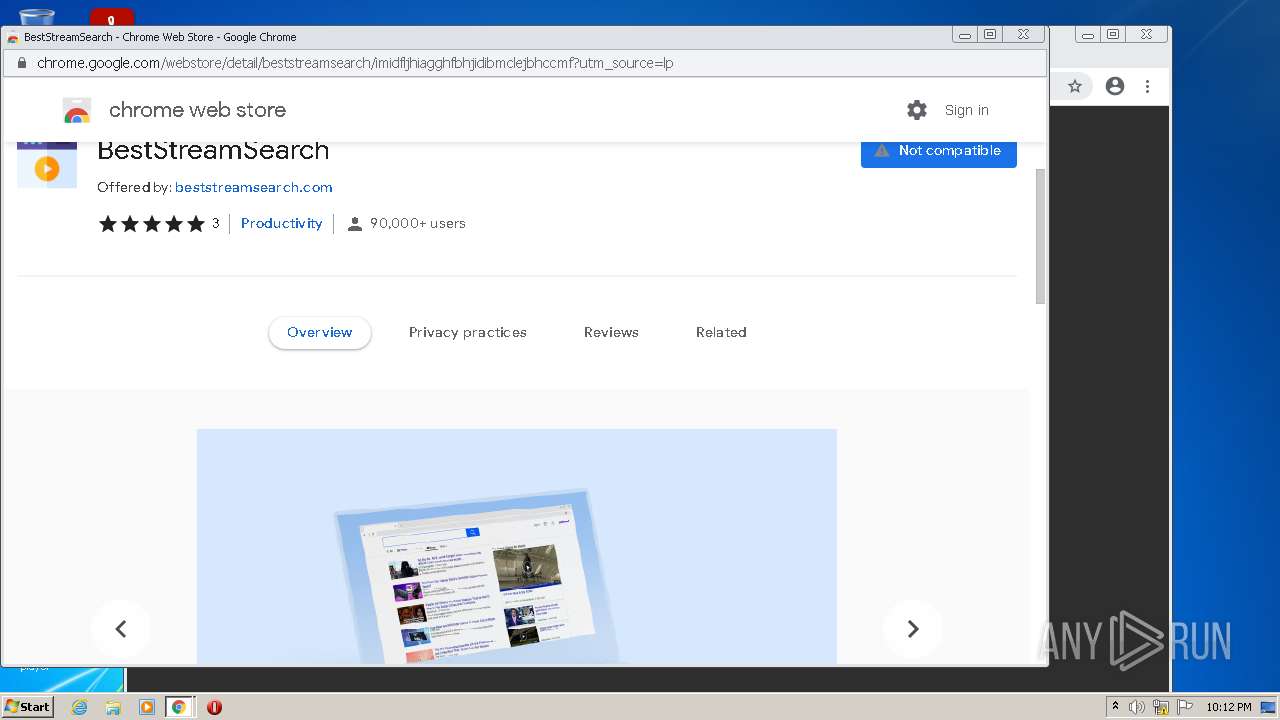Click the Chrome Web Store logo
Image resolution: width=1280 pixels, height=720 pixels.
tap(77, 110)
